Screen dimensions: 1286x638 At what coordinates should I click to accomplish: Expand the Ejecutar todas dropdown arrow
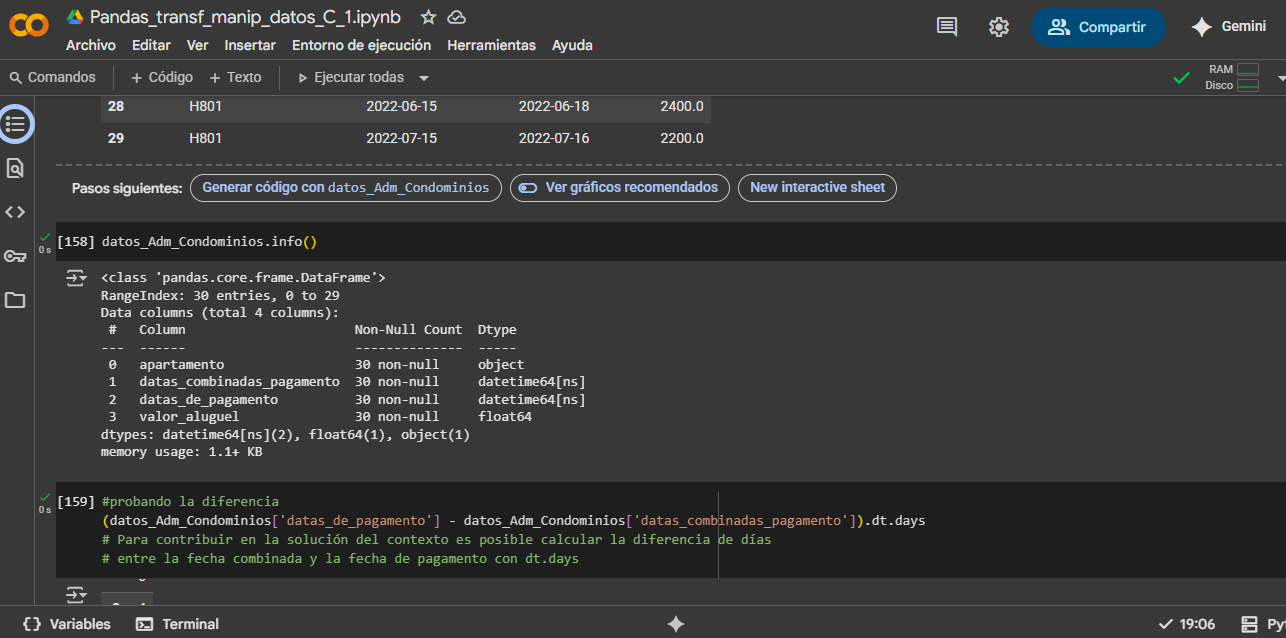(424, 78)
